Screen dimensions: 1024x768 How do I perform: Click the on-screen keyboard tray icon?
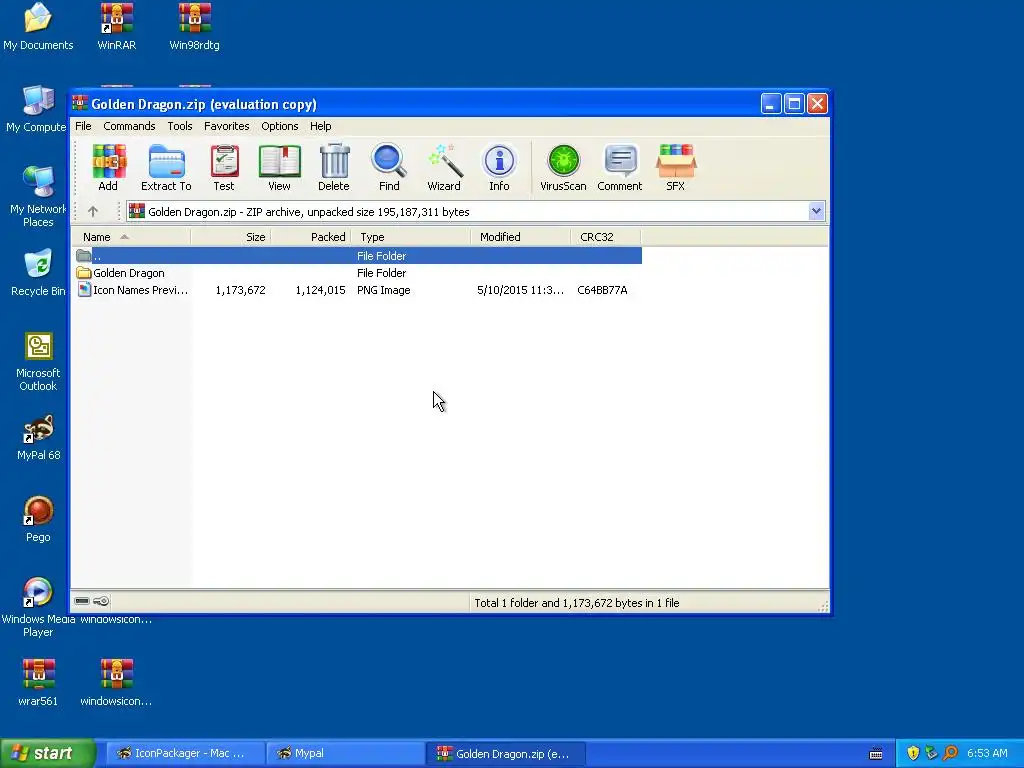(x=876, y=754)
